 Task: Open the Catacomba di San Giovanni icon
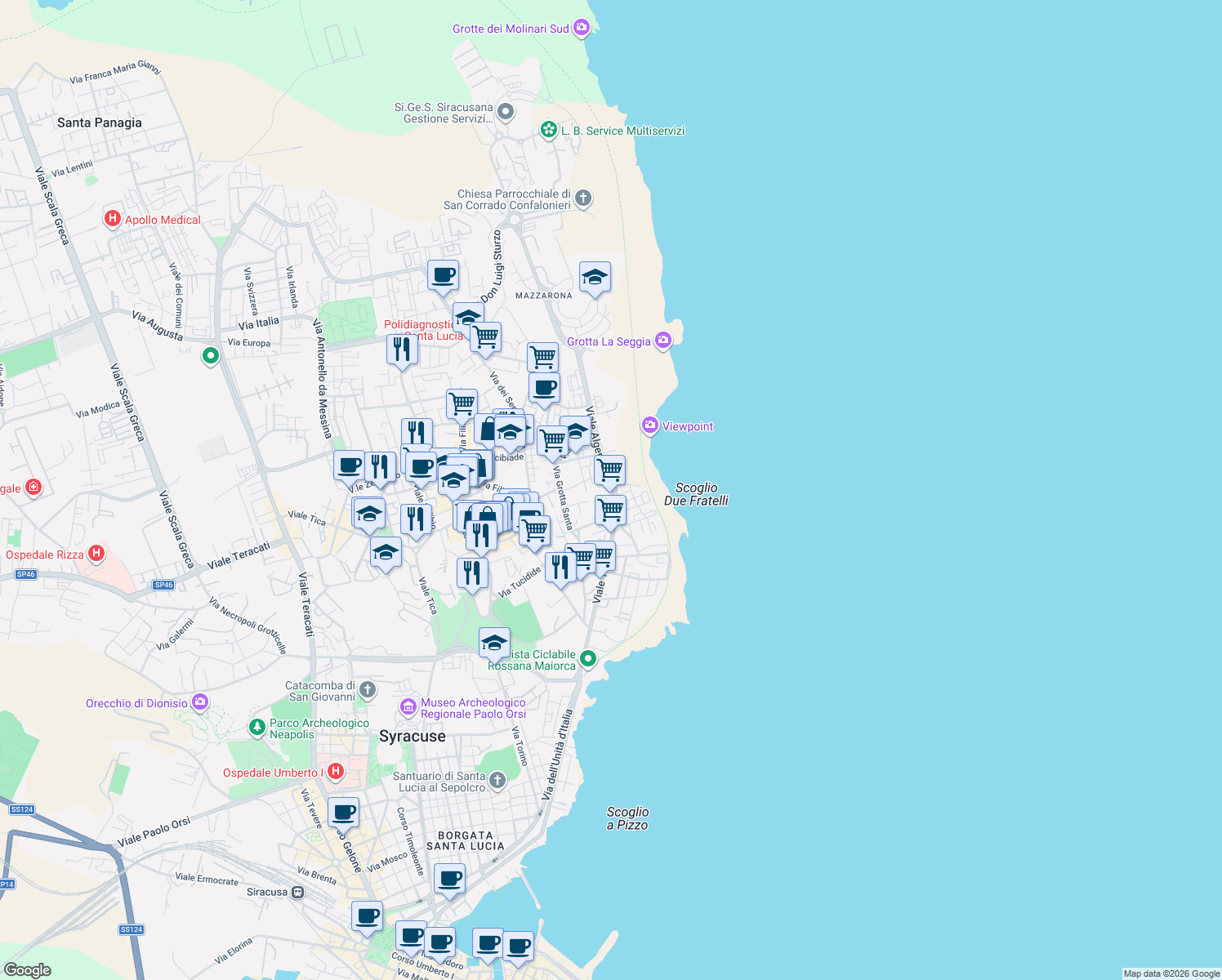[x=368, y=691]
